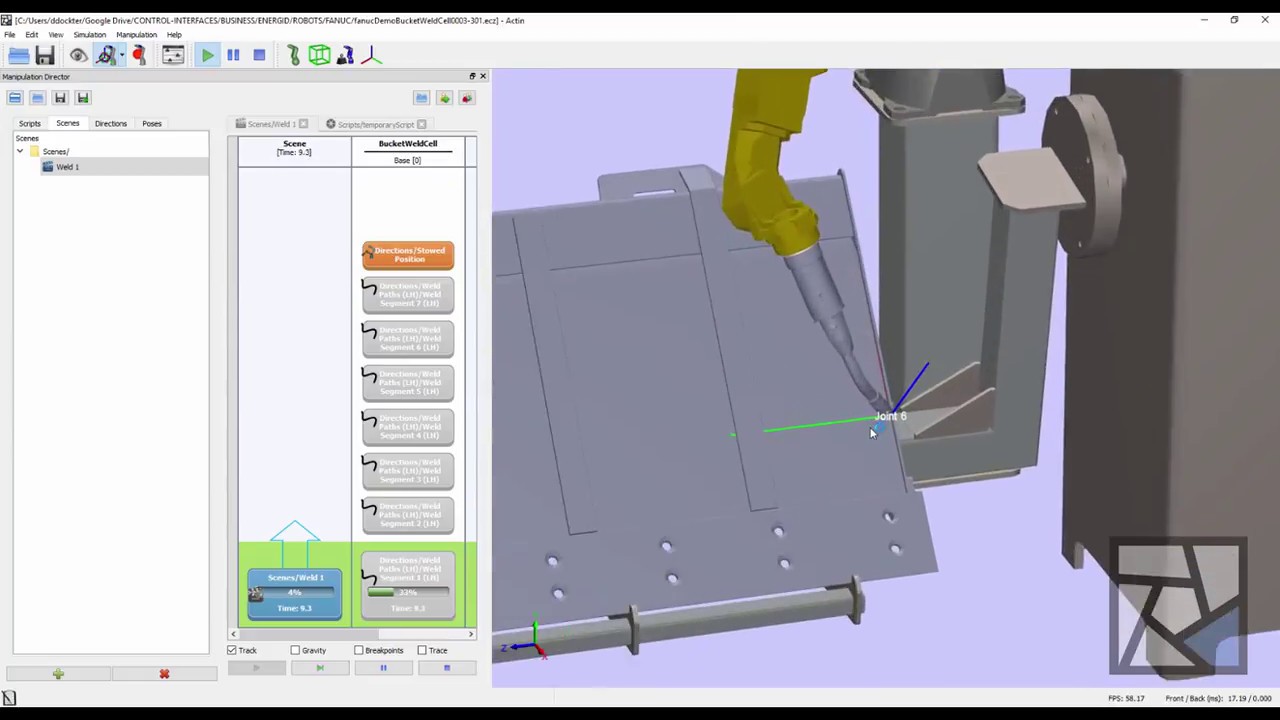Image resolution: width=1280 pixels, height=720 pixels.
Task: Enable the Trace checkbox
Action: pyautogui.click(x=422, y=650)
